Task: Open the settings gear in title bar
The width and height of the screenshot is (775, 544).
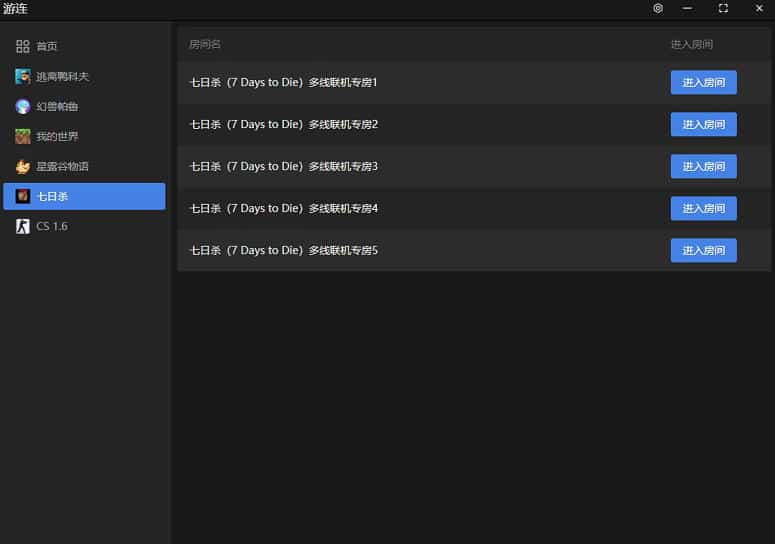Action: click(658, 8)
